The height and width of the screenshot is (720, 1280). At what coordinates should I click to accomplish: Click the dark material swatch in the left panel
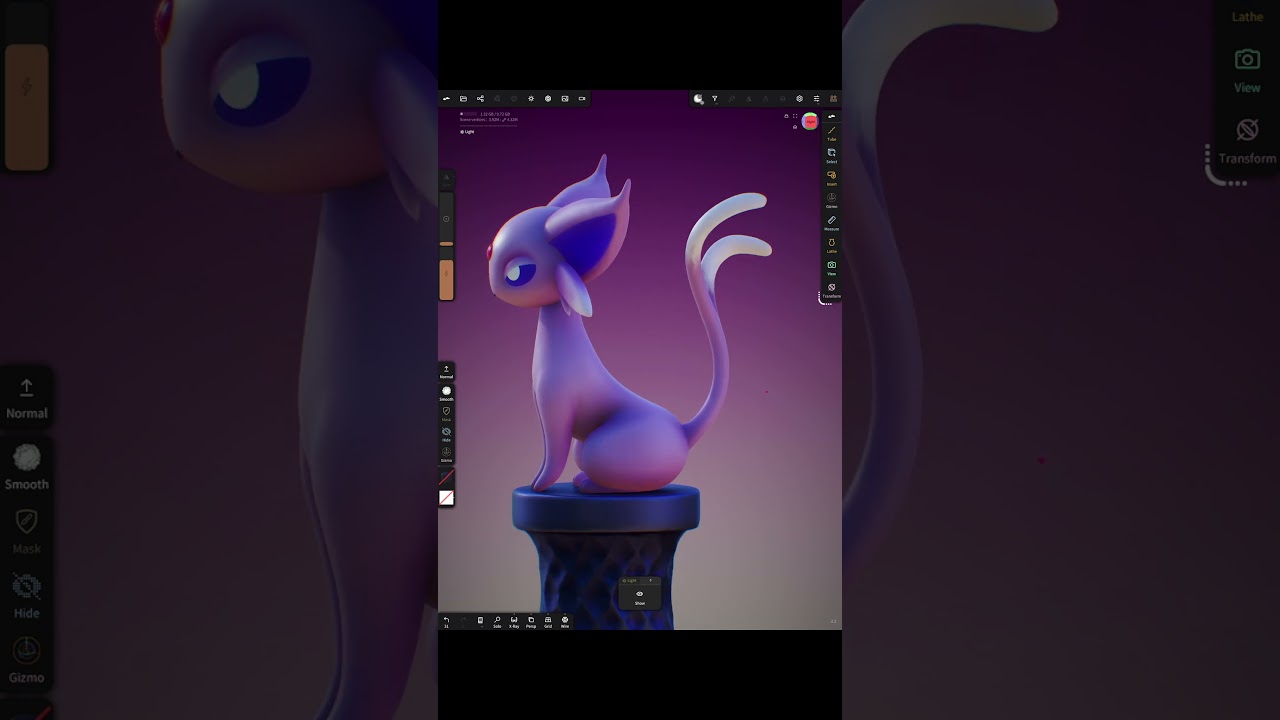coord(446,478)
